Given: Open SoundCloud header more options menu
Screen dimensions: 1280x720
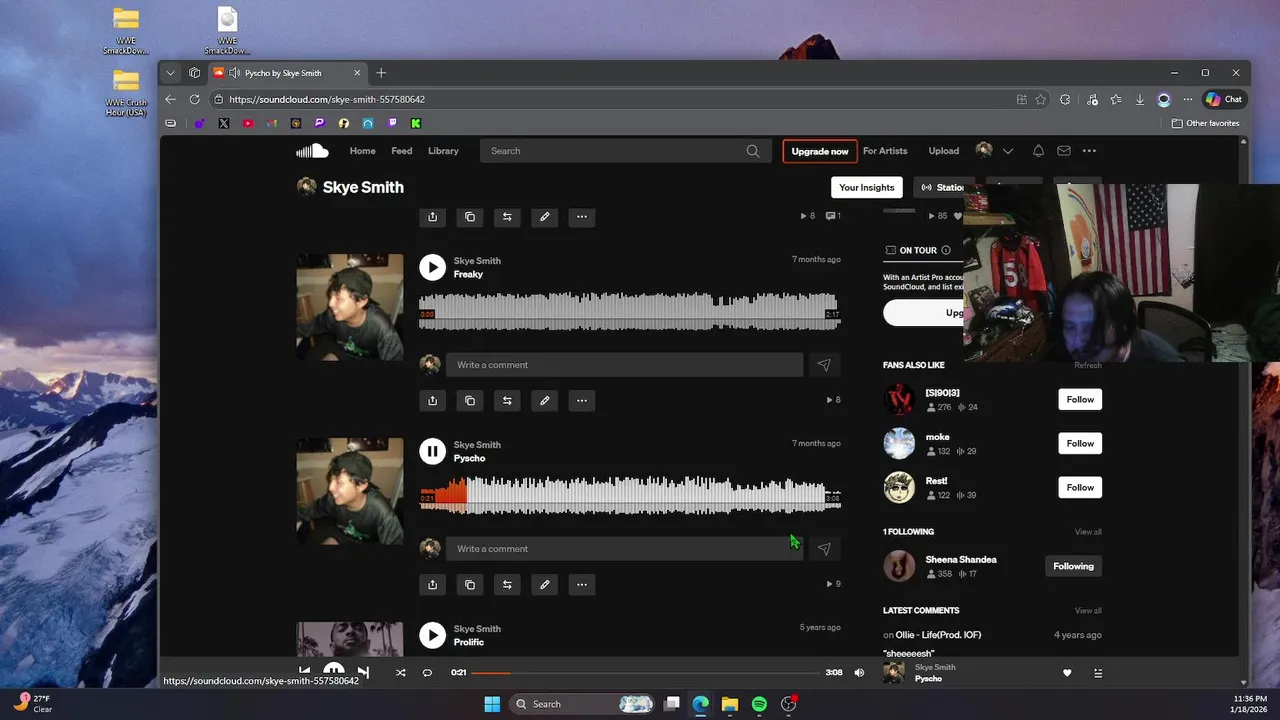Looking at the screenshot, I should (1089, 151).
